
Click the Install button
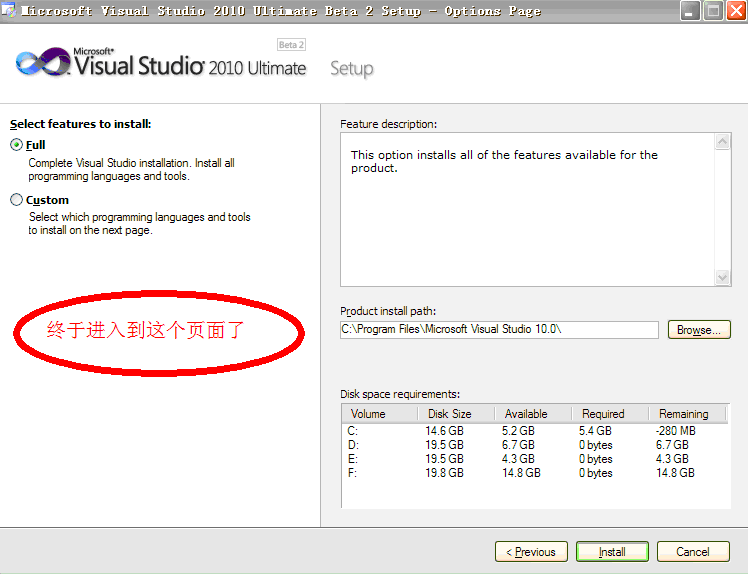(x=612, y=552)
